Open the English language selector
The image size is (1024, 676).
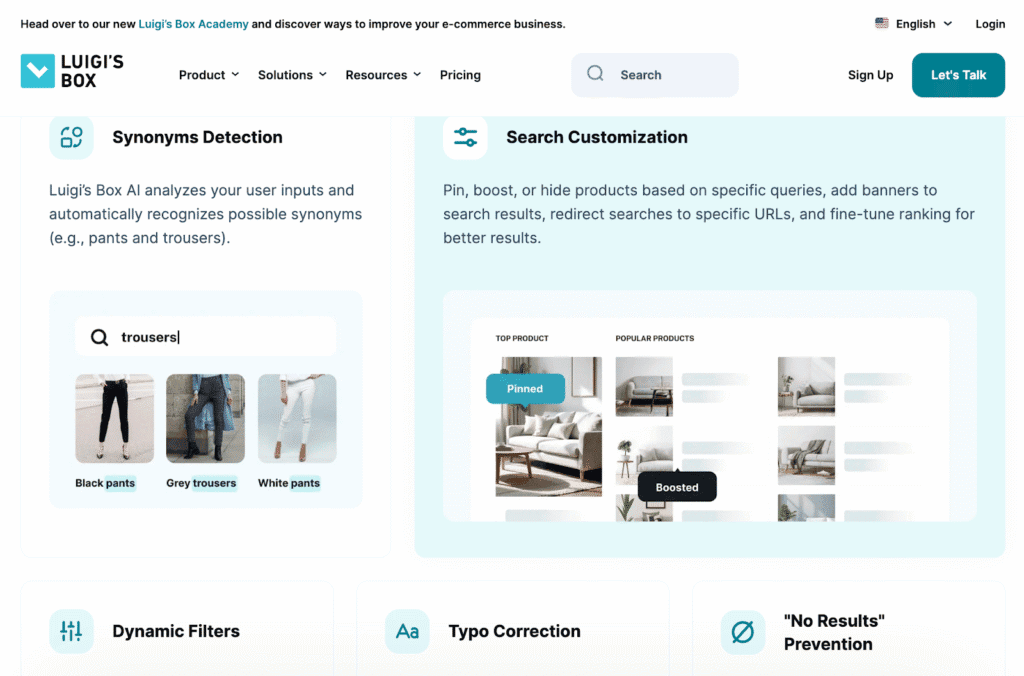(x=915, y=24)
